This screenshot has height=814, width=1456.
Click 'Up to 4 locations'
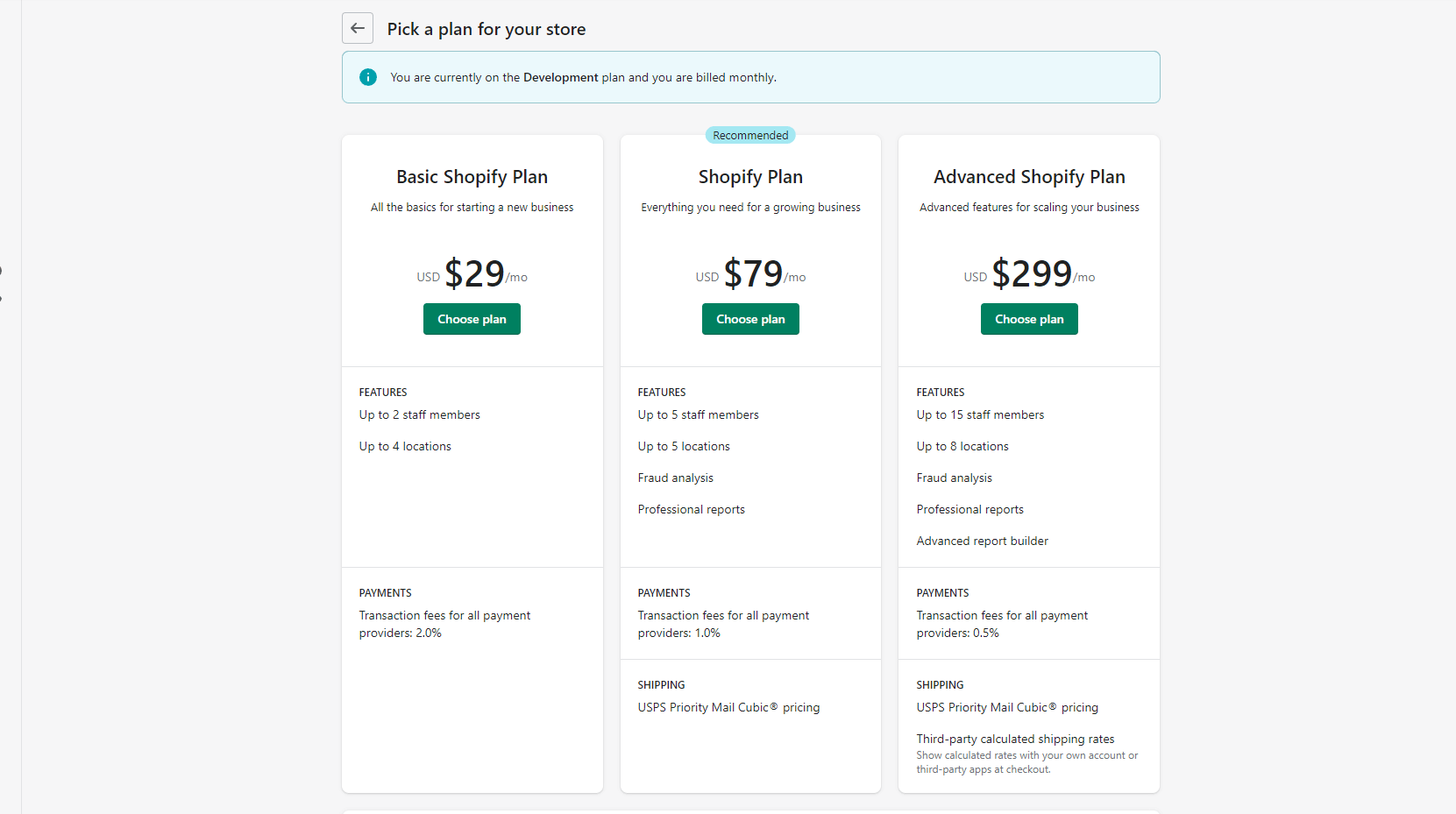pos(405,446)
